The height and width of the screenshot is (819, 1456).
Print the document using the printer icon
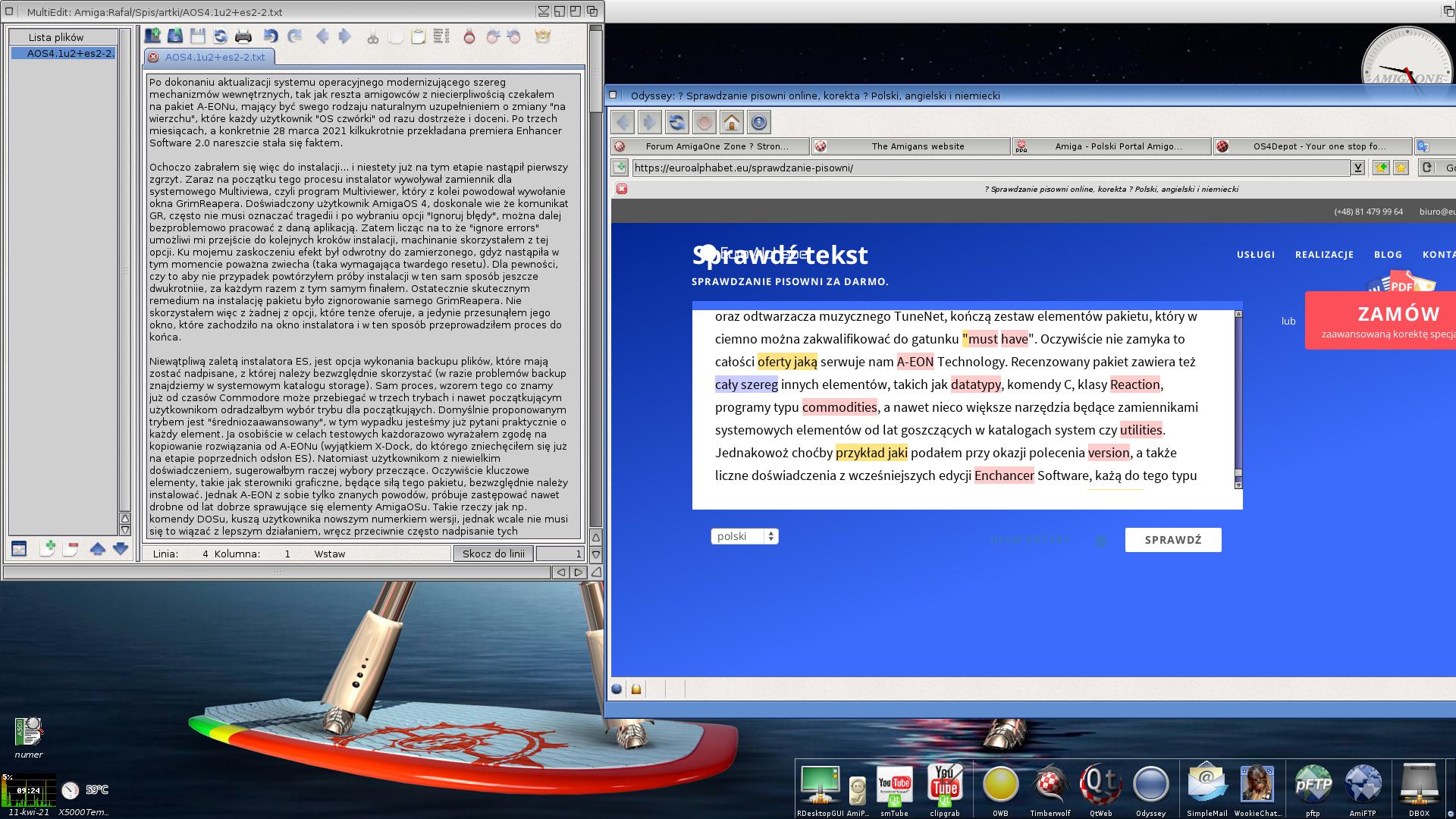click(243, 36)
